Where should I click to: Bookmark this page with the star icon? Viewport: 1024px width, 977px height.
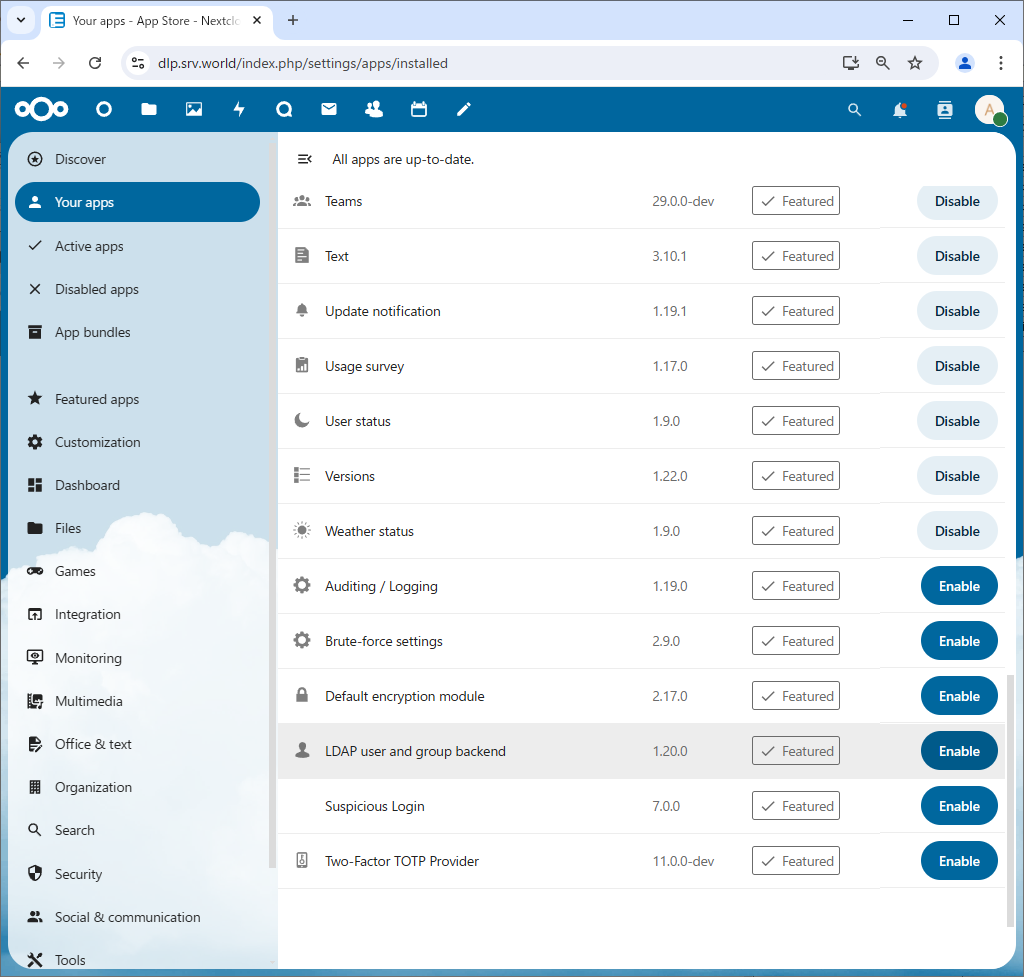click(915, 63)
